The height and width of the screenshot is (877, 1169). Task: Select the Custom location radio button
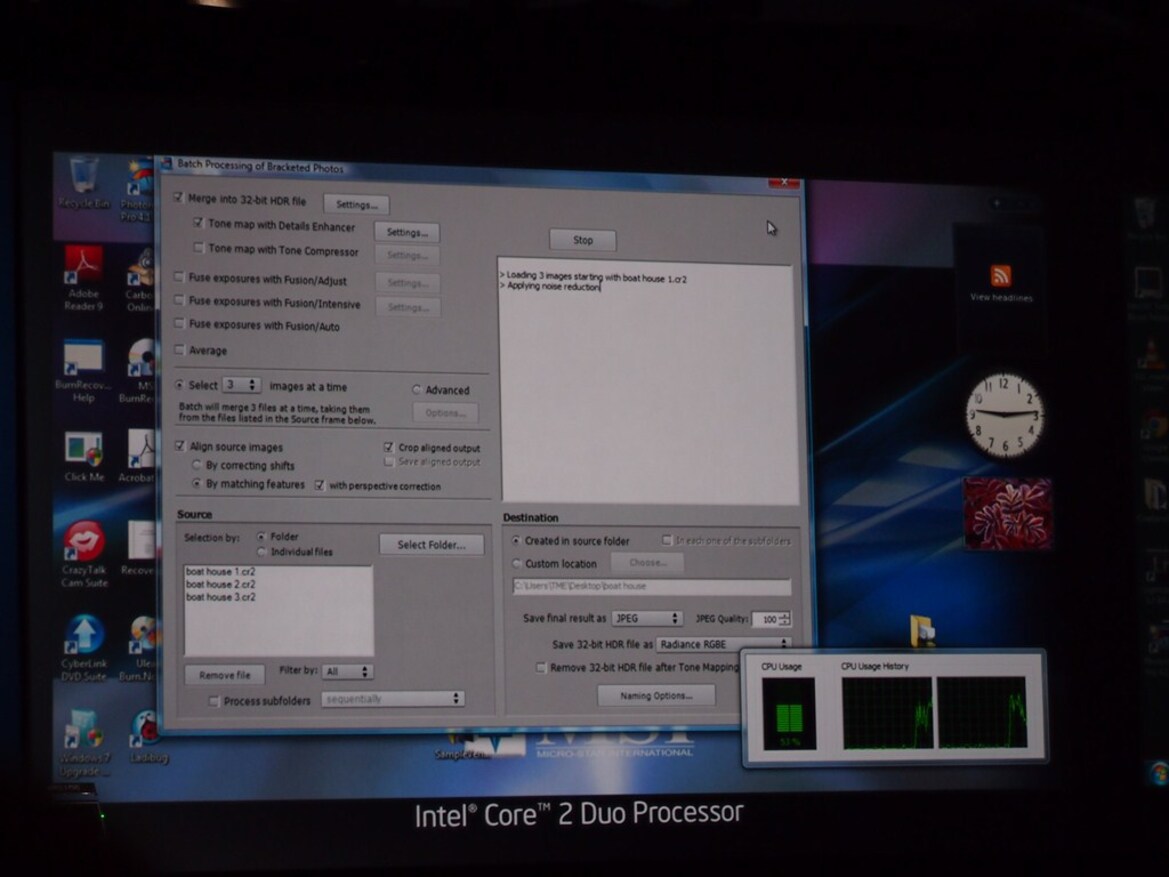(x=516, y=563)
